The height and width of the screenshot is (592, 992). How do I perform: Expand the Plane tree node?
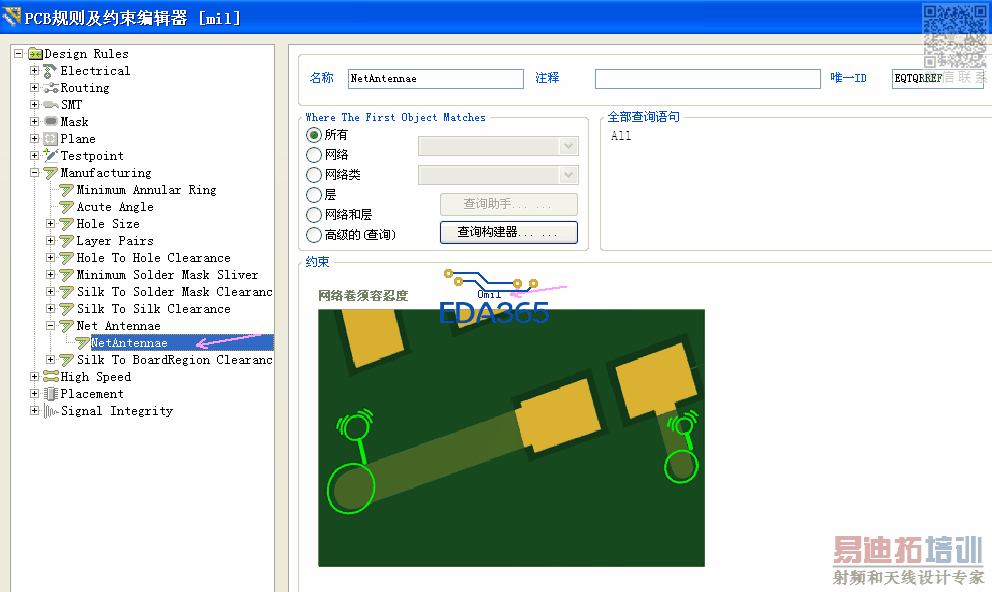(35, 139)
